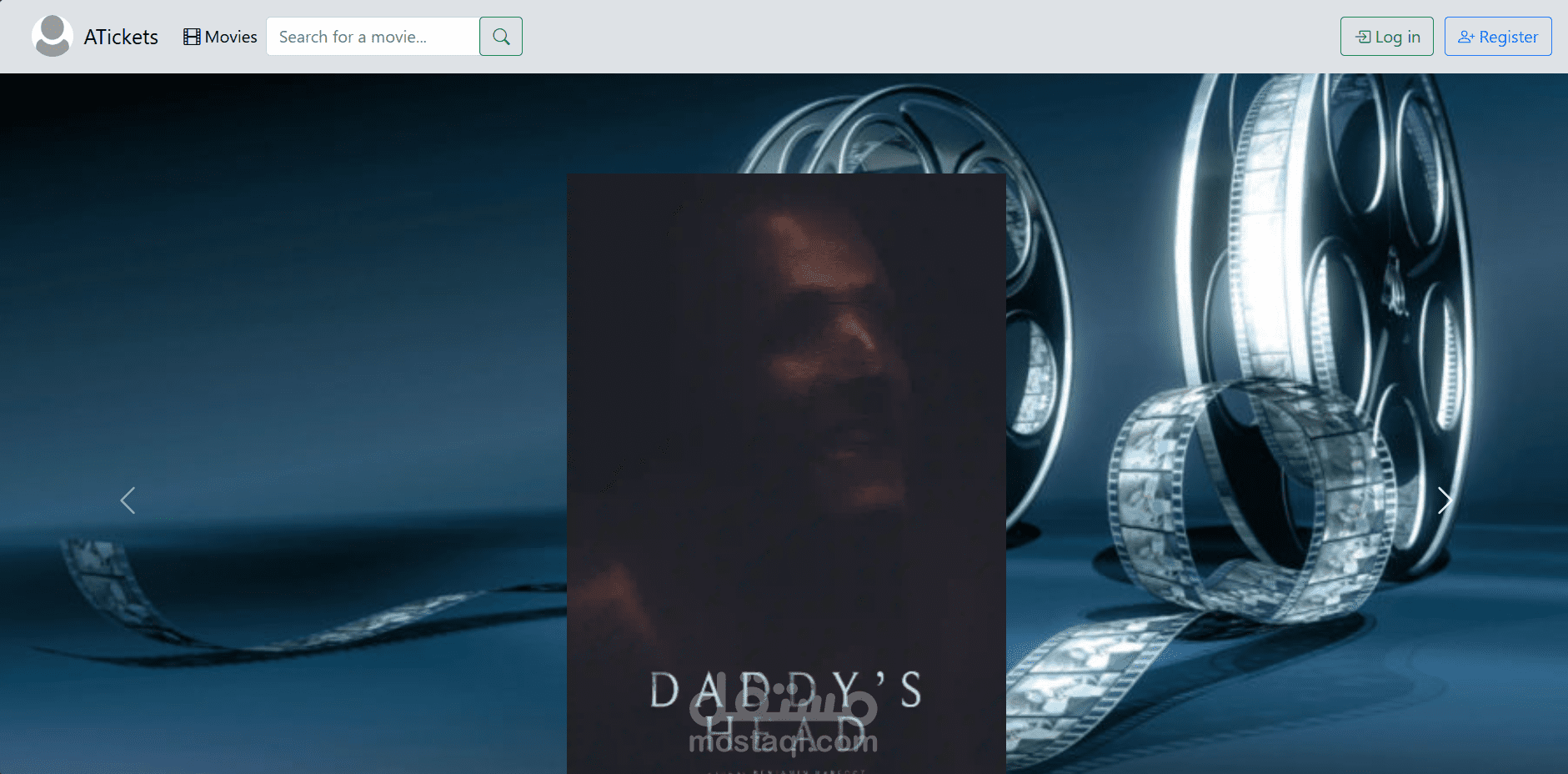Focus the Search for a movie field
This screenshot has height=774, width=1568.
click(x=373, y=37)
